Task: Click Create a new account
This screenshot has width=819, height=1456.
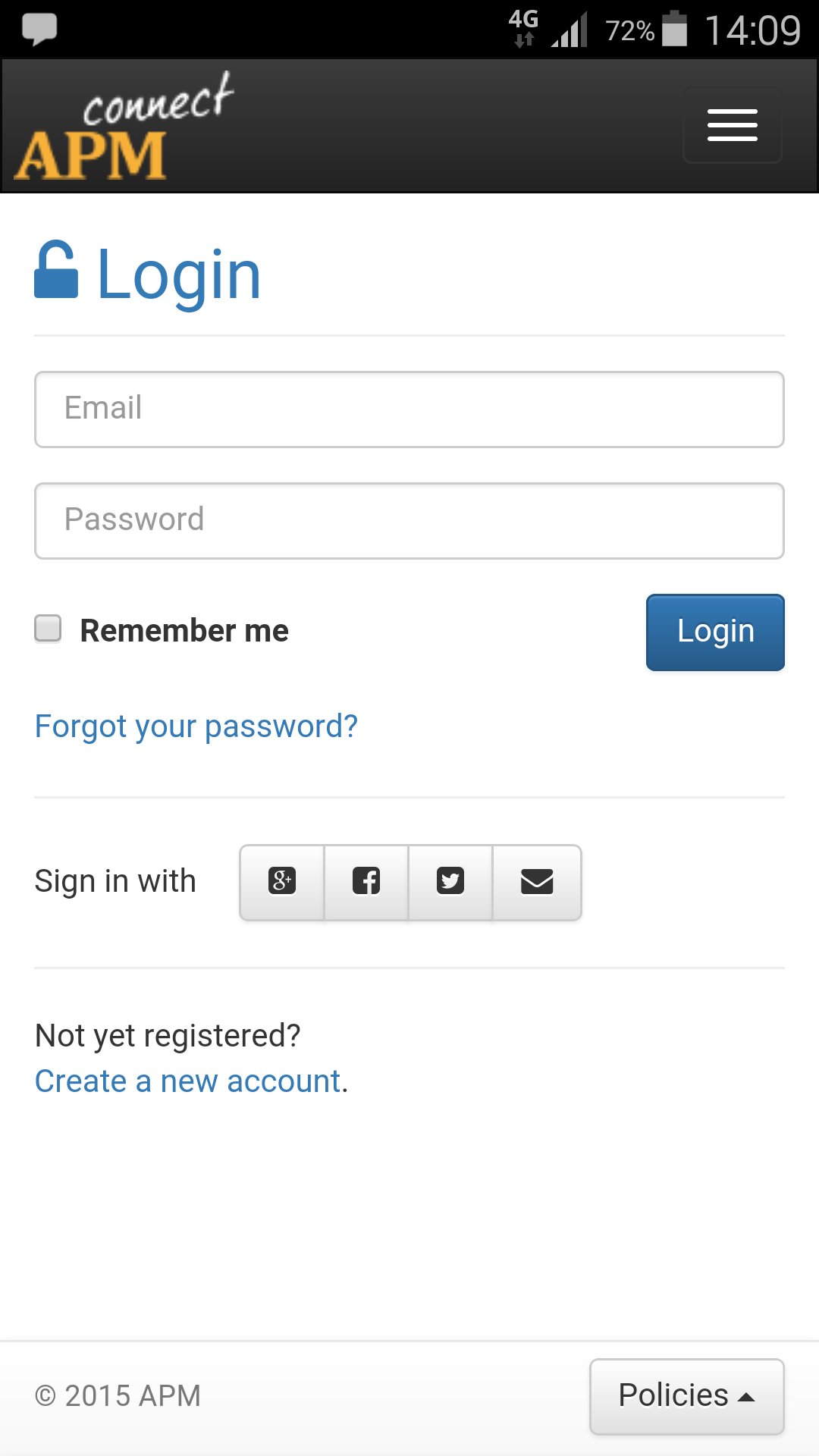Action: [x=187, y=1080]
